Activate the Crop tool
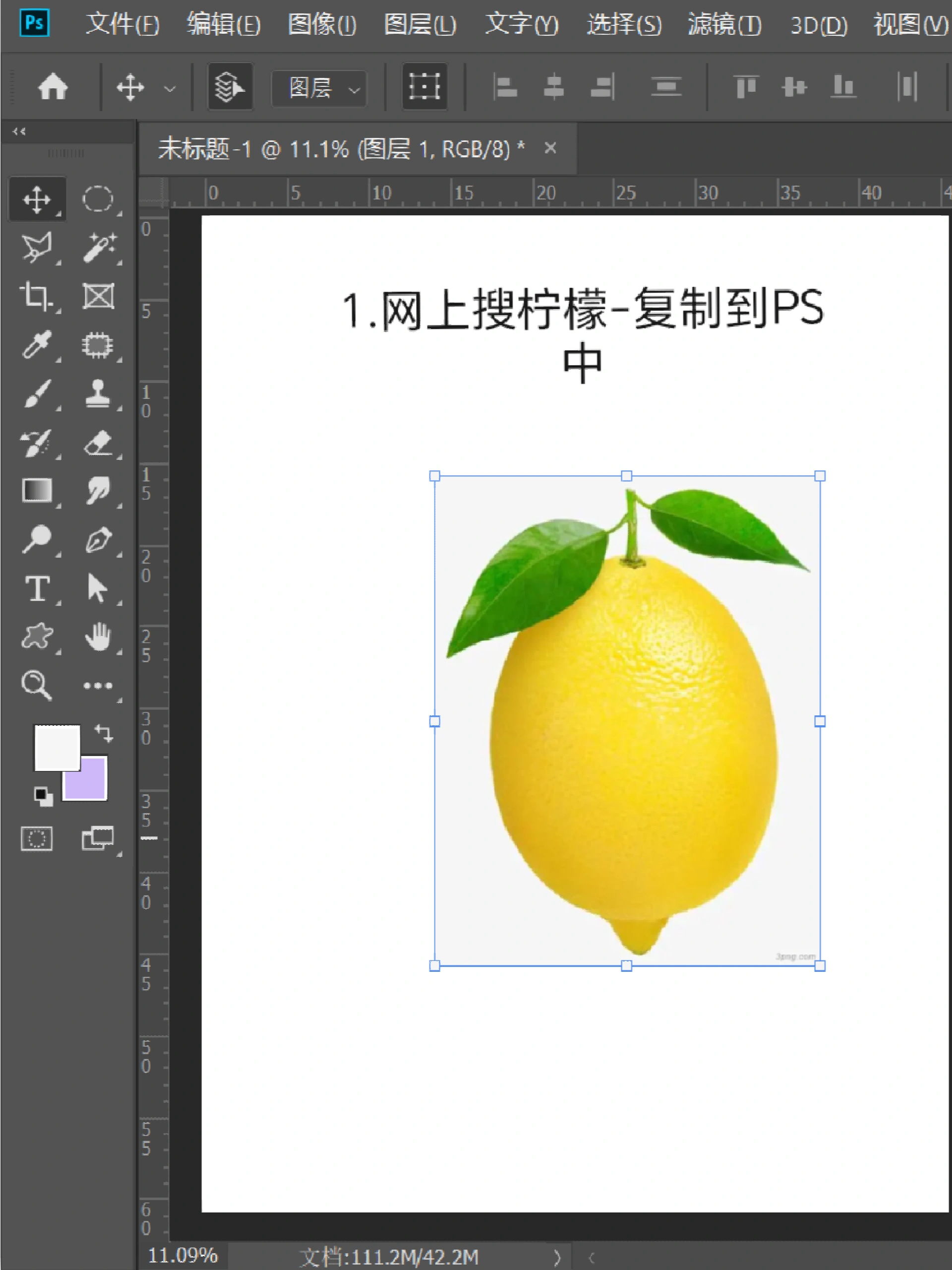The image size is (952, 1270). pyautogui.click(x=37, y=297)
